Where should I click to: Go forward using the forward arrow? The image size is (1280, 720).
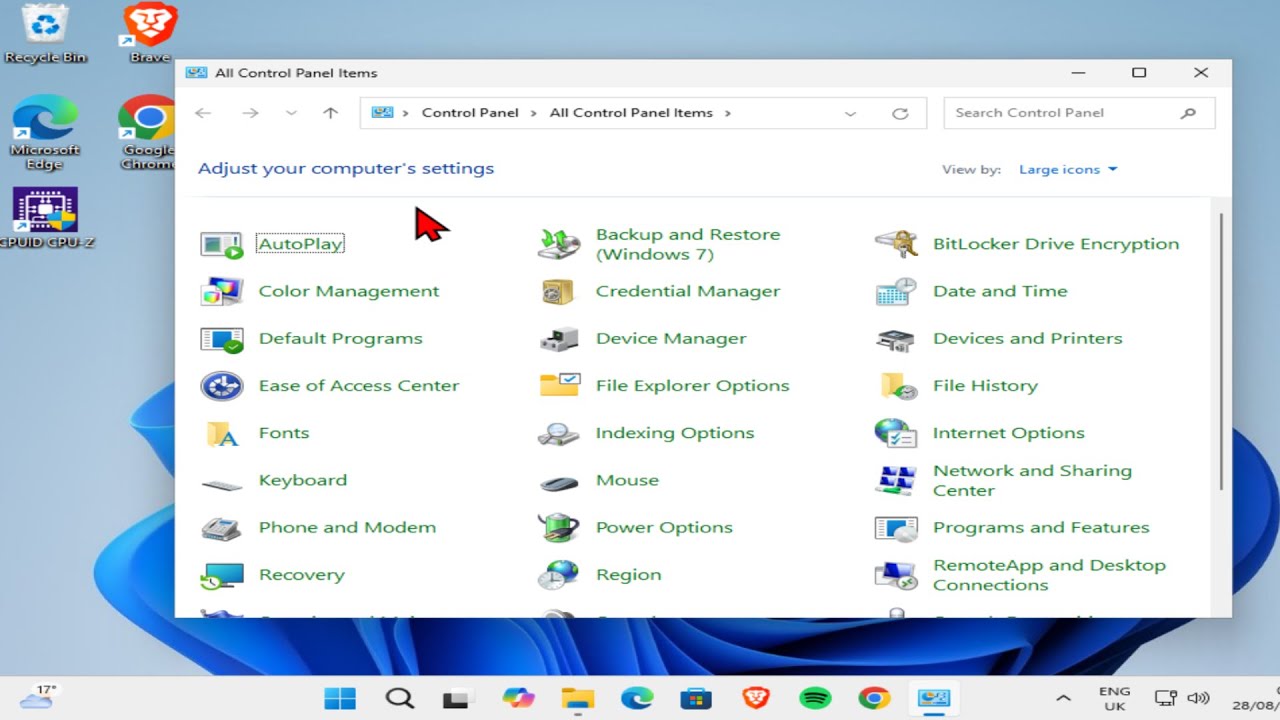point(250,113)
